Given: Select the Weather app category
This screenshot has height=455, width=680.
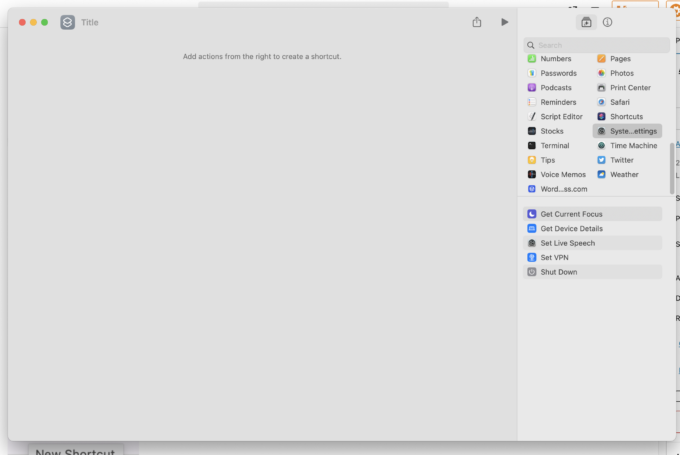Looking at the screenshot, I should coord(623,174).
